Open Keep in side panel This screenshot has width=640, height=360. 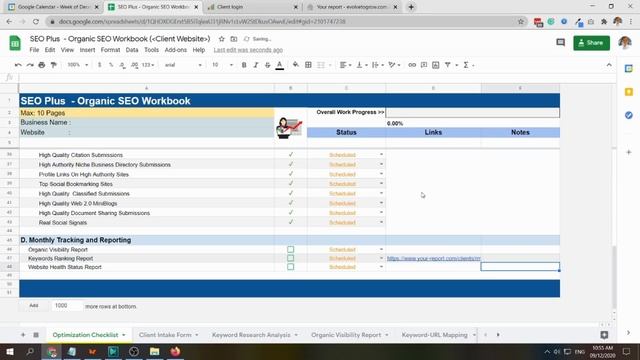[x=629, y=92]
